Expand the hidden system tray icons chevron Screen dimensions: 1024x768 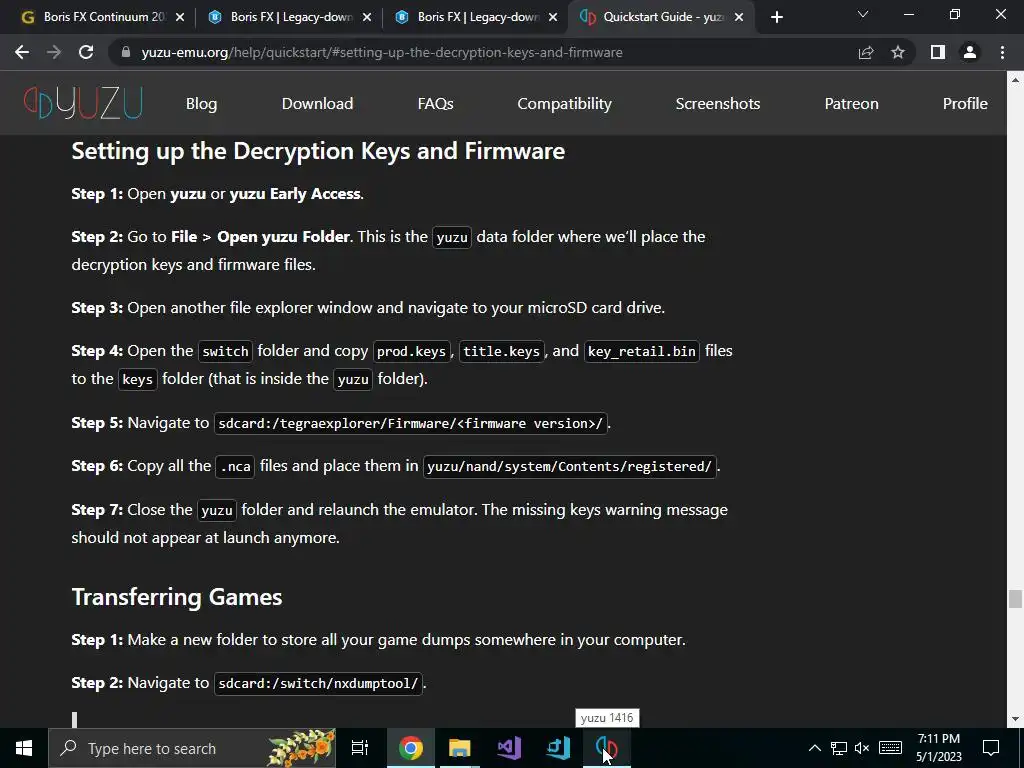point(814,748)
